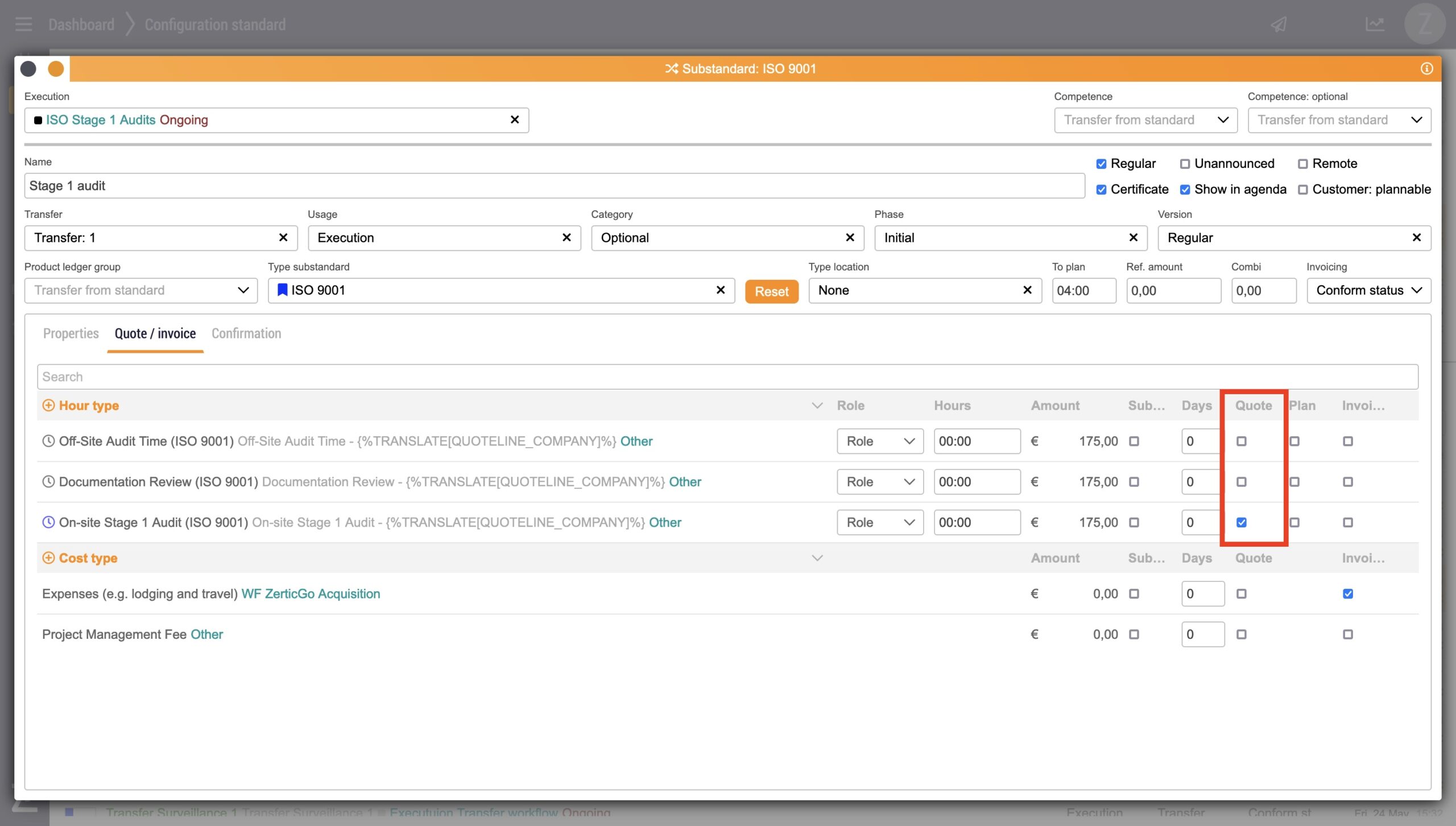The image size is (1456, 826).
Task: Click the orange circle button in the title bar
Action: 56,69
